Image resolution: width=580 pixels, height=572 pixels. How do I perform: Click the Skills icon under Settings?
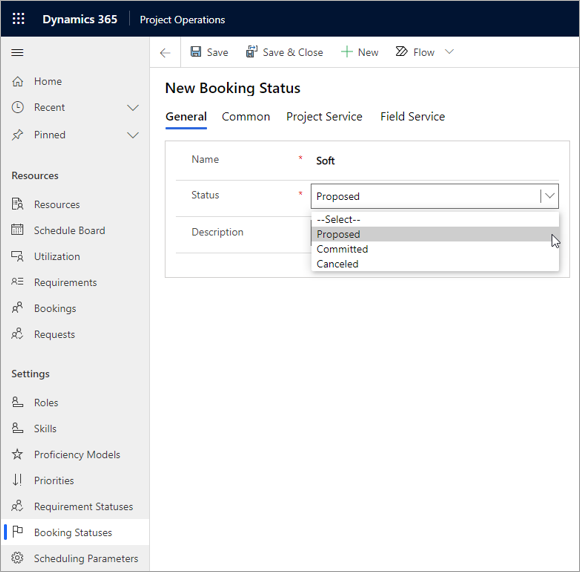(x=17, y=428)
